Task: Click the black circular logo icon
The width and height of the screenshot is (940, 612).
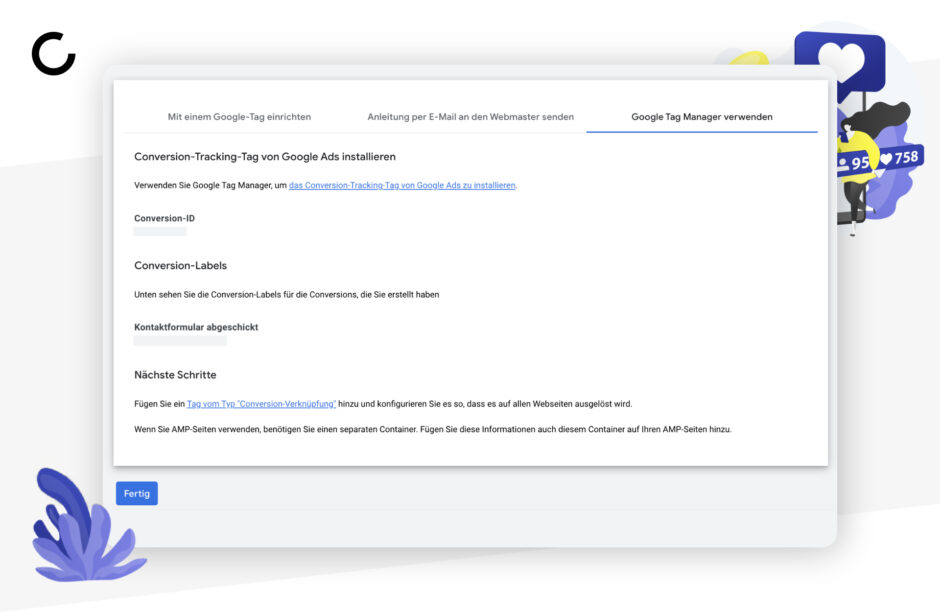Action: pyautogui.click(x=53, y=53)
